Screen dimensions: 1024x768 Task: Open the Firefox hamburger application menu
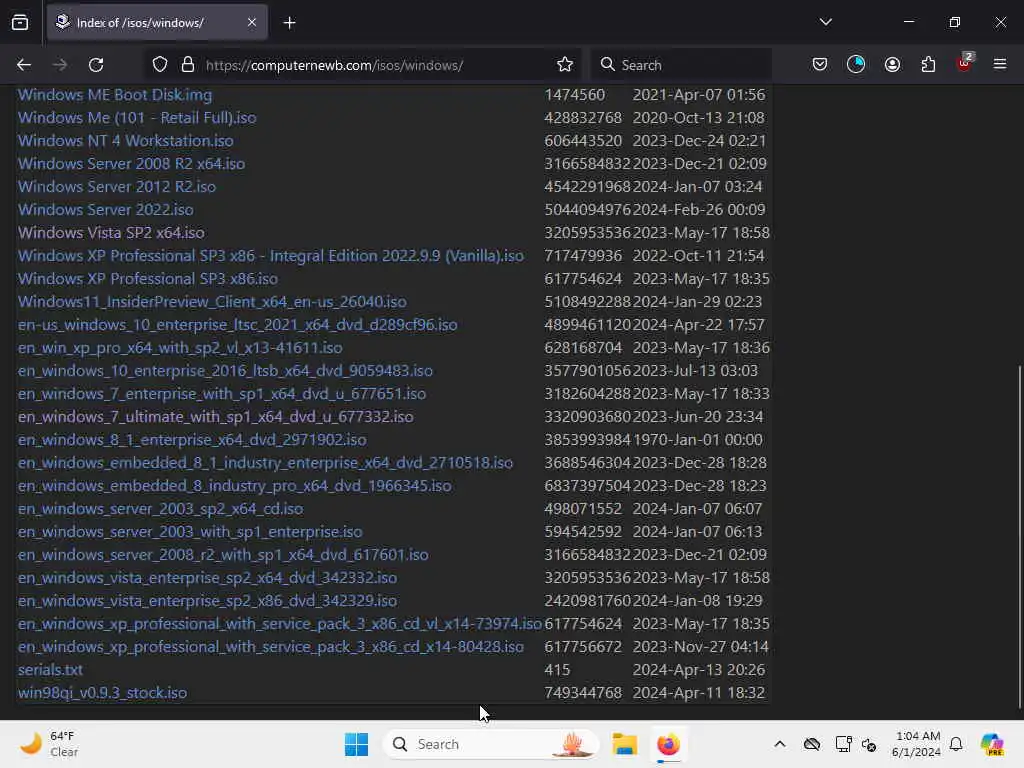pyautogui.click(x=1000, y=64)
